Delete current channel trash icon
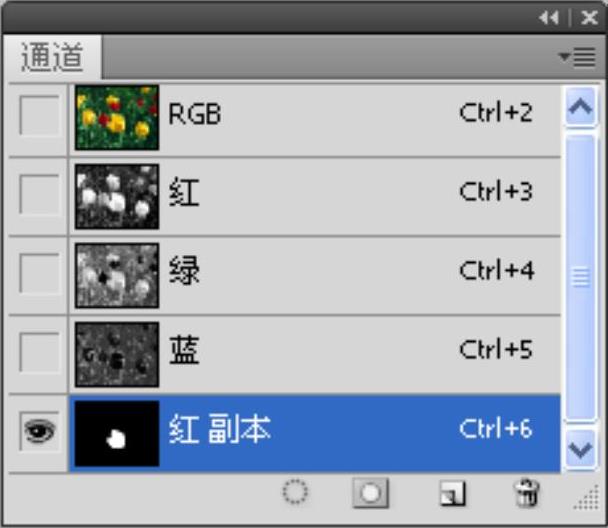Screen dimensions: 608x528 pyautogui.click(x=527, y=493)
